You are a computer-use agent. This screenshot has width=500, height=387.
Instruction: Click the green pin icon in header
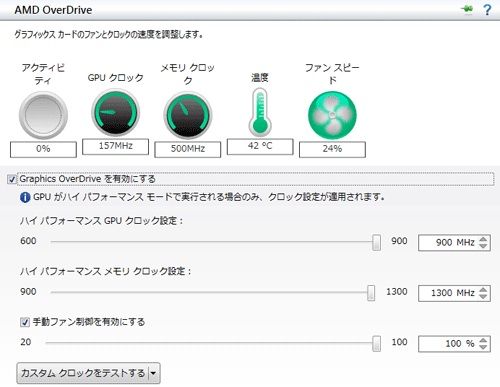tap(468, 9)
